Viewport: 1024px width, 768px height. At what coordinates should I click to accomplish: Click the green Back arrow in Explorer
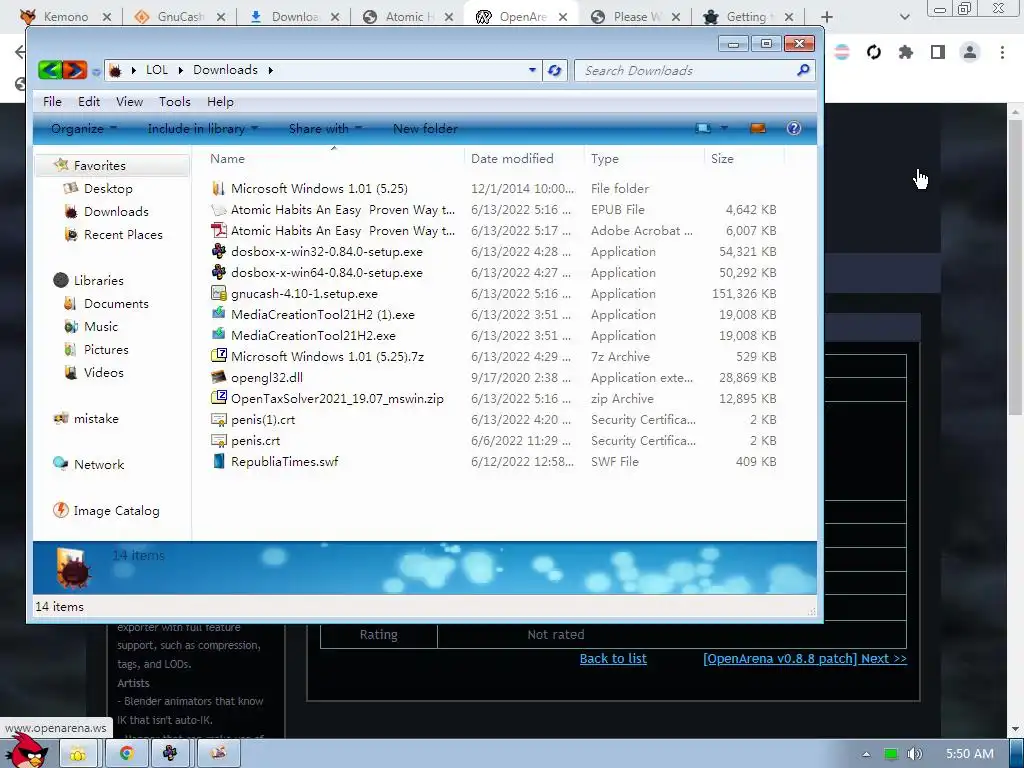(x=50, y=70)
